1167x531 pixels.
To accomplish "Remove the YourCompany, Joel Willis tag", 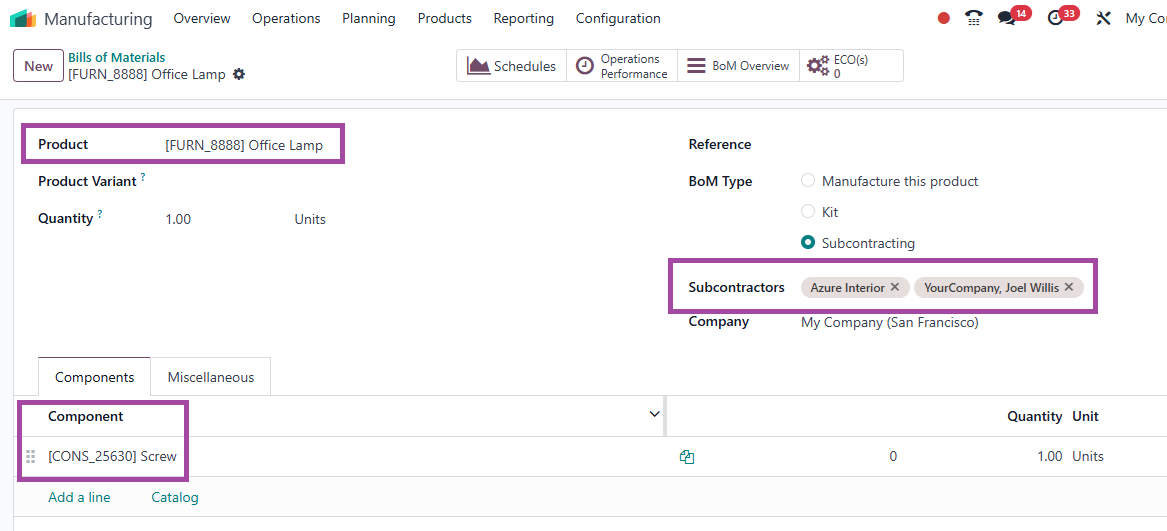I will coord(1069,287).
